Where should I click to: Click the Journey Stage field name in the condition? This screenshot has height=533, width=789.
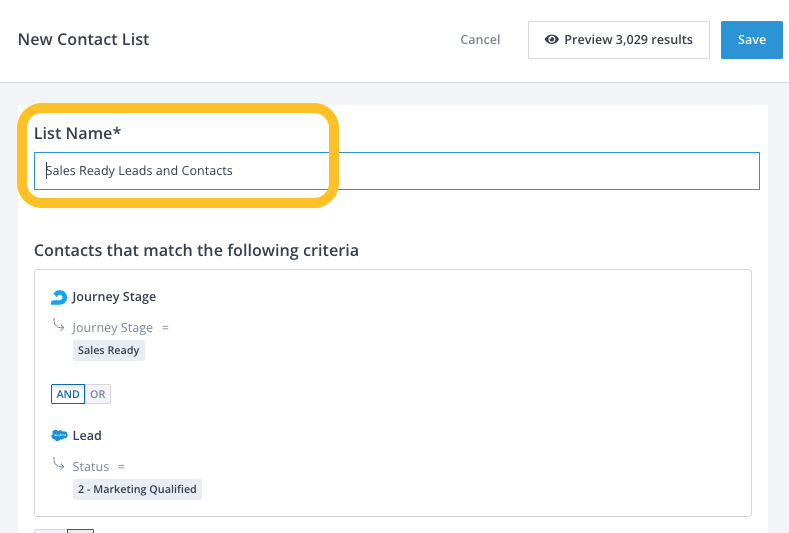[x=112, y=327]
